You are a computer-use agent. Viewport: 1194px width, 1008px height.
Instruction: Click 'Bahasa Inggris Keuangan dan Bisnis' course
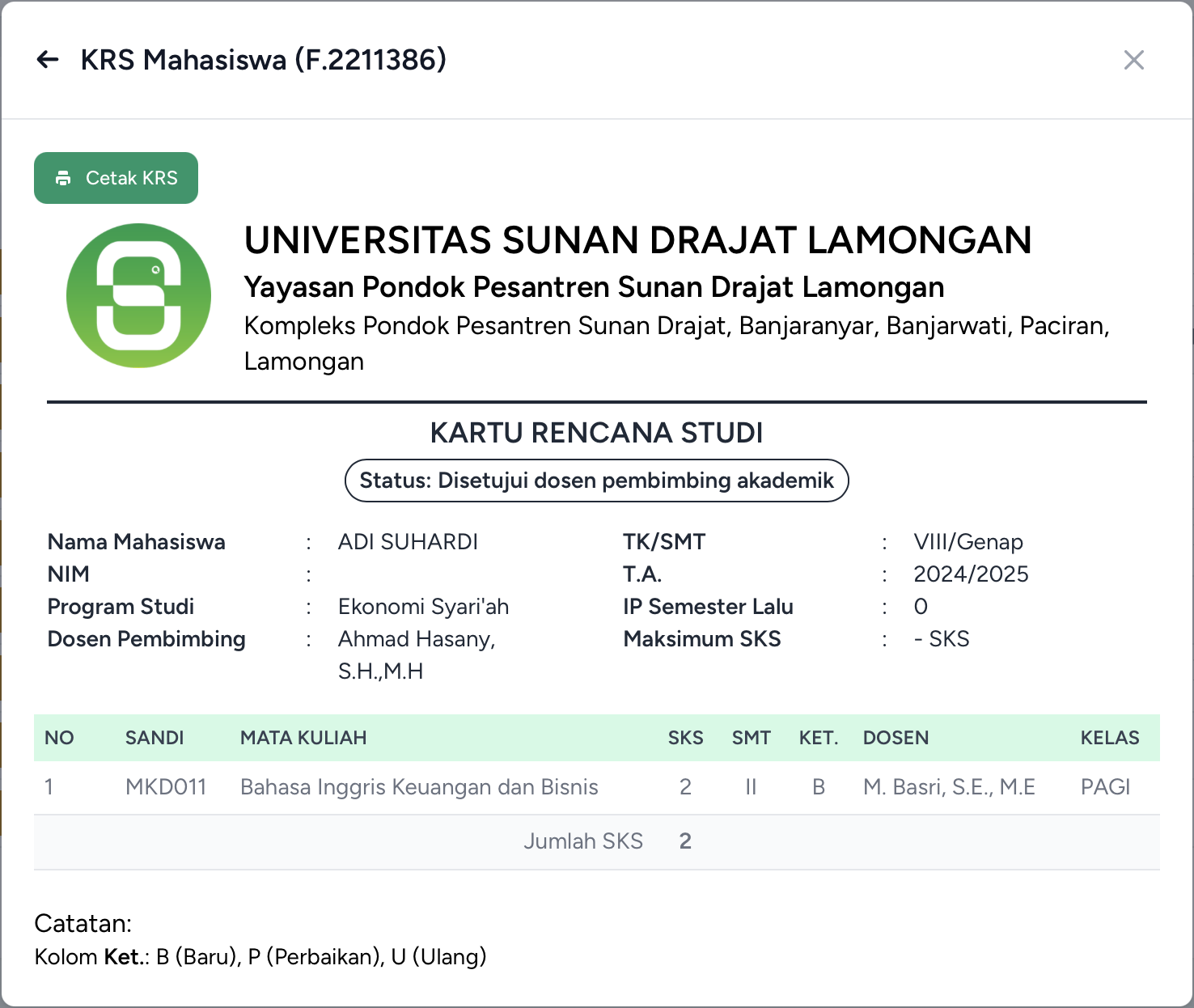tap(419, 787)
